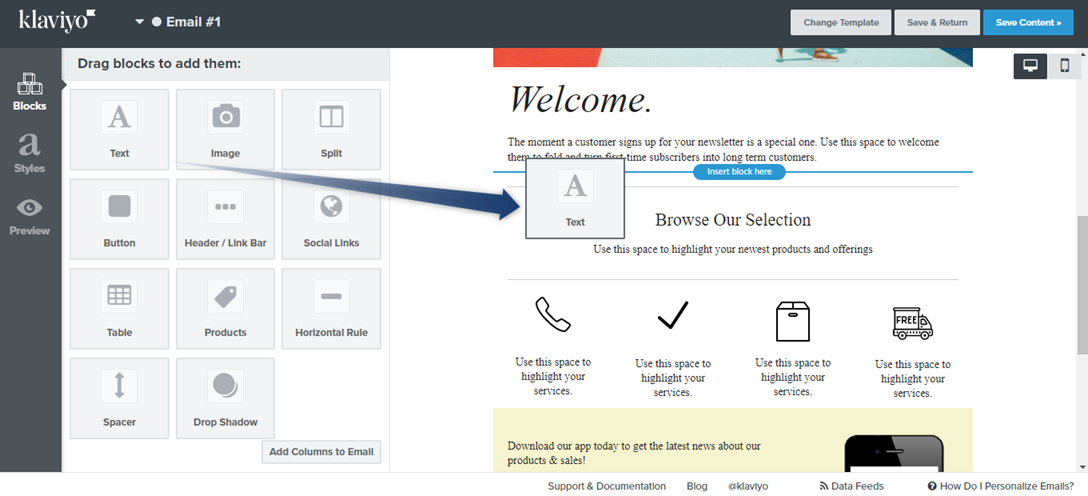Click the package box icon in email
This screenshot has height=496, width=1088.
click(x=792, y=321)
